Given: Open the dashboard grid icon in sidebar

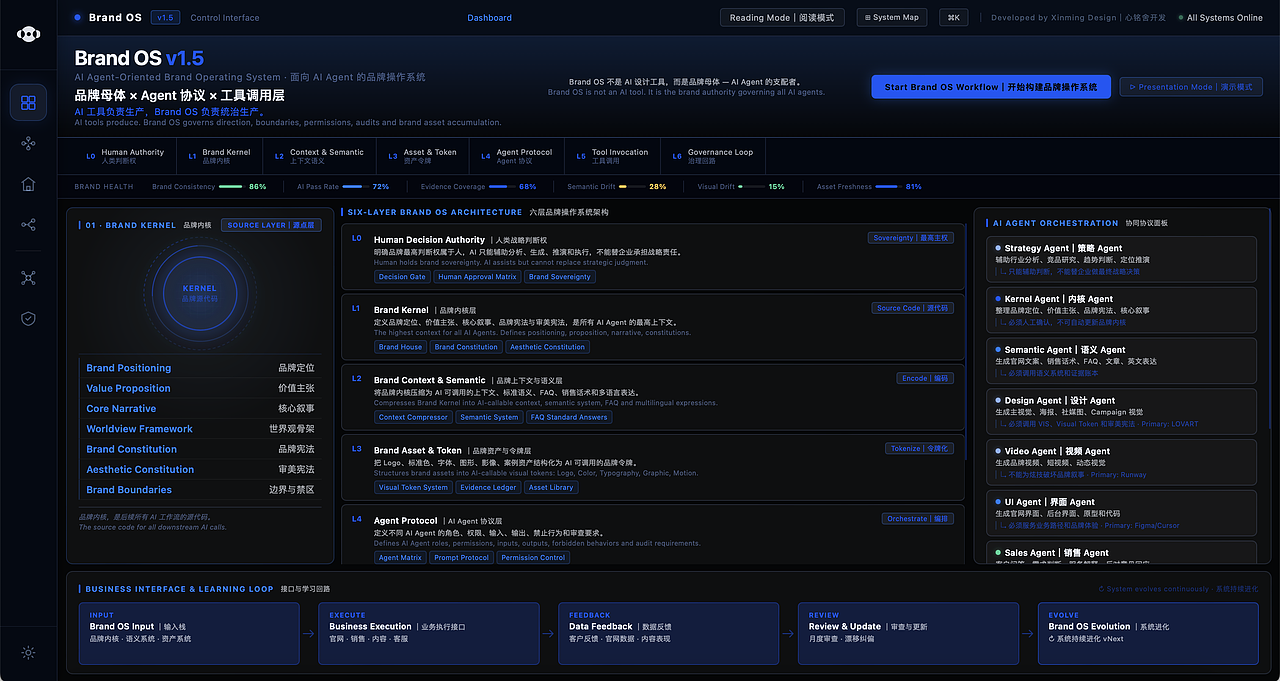Looking at the screenshot, I should click(28, 103).
